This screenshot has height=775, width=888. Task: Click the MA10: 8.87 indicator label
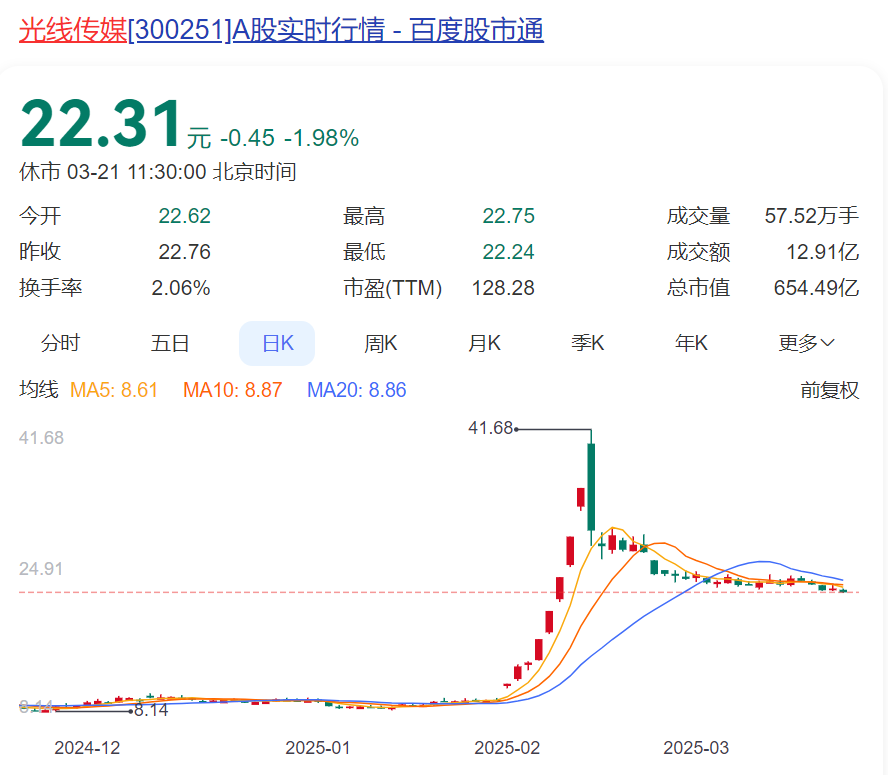(x=232, y=390)
